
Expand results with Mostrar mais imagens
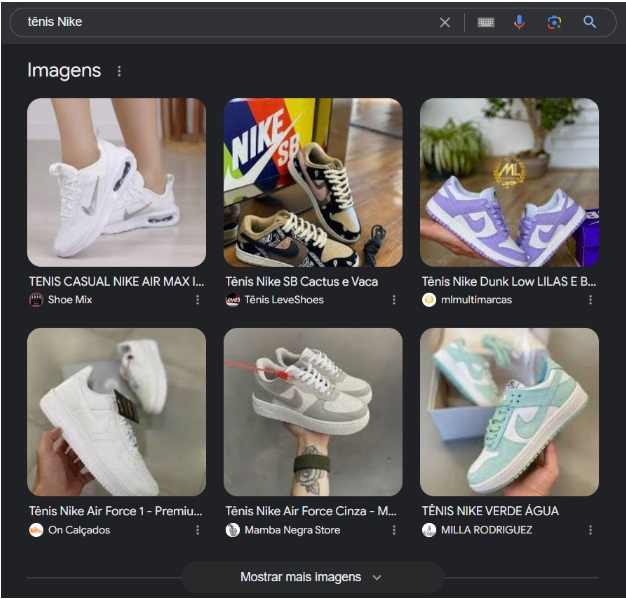(x=313, y=577)
